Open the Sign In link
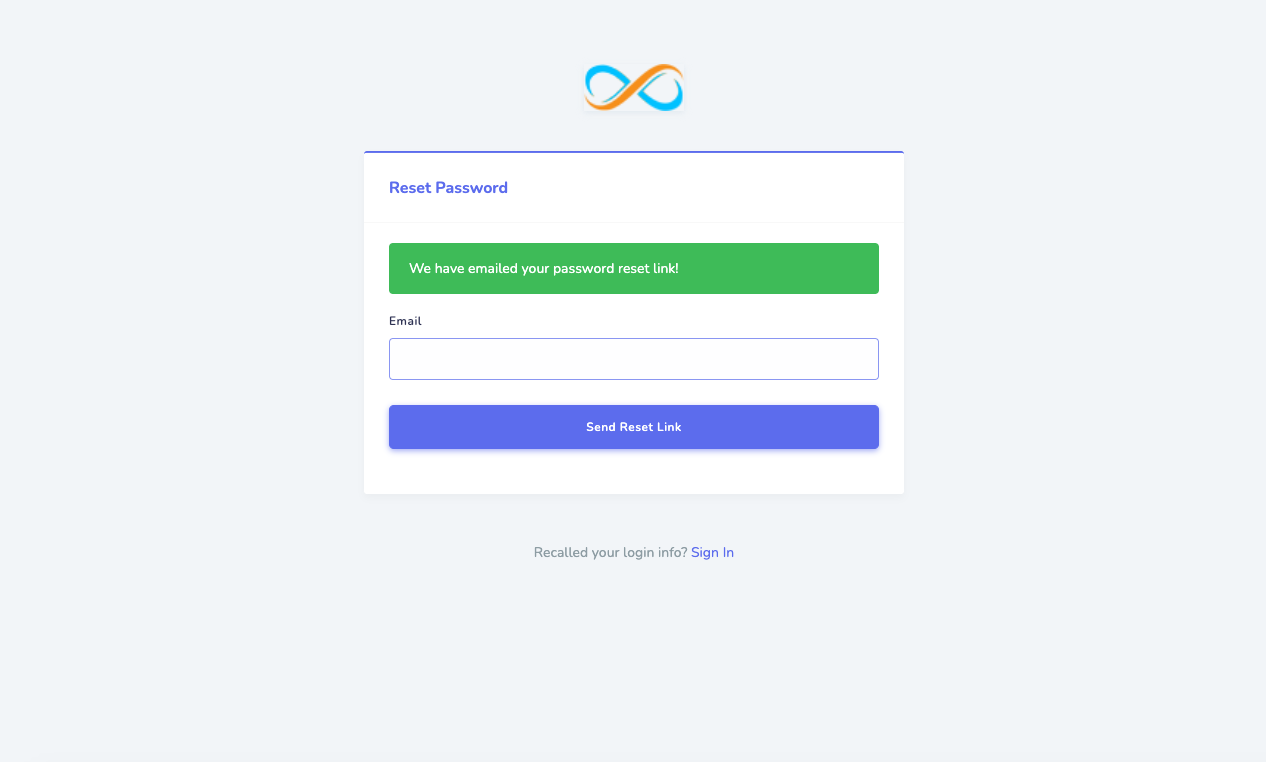 [x=712, y=552]
